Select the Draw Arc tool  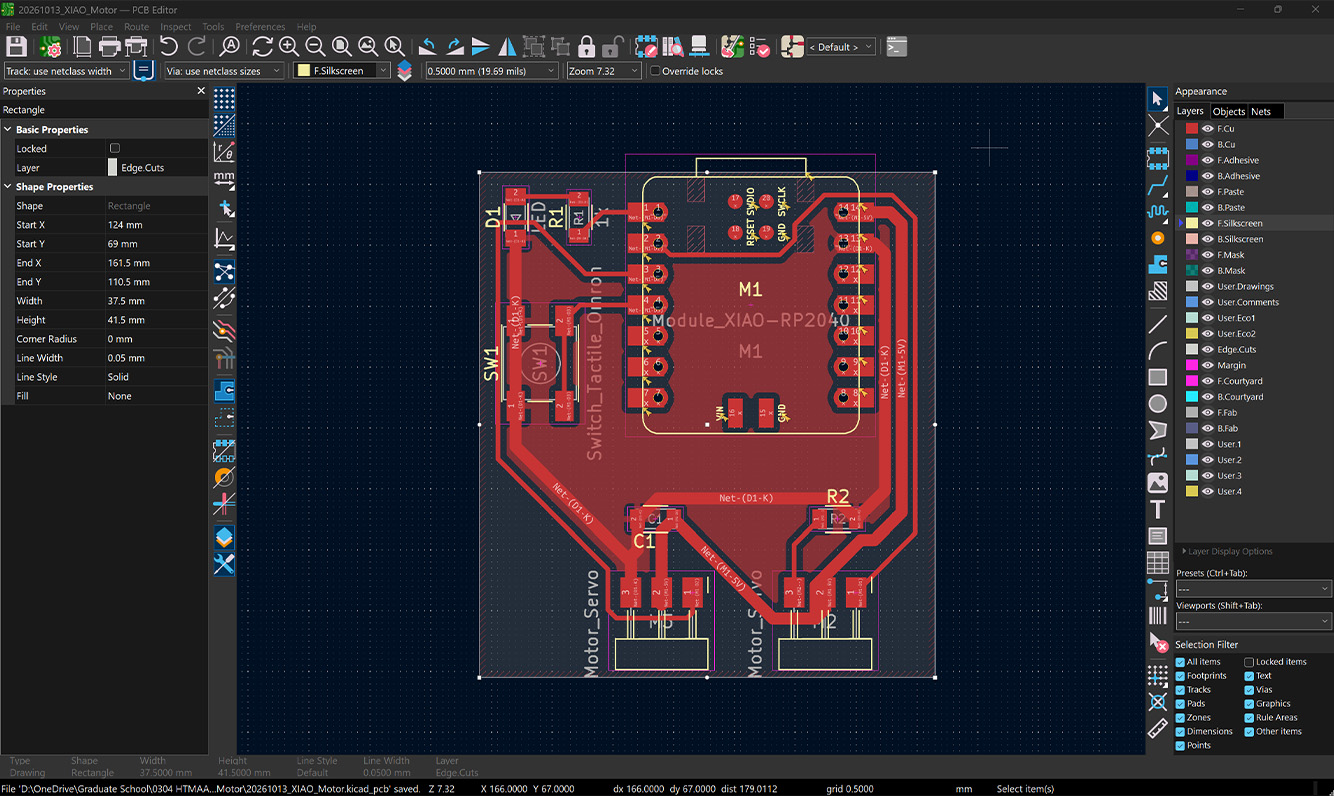pos(1158,351)
